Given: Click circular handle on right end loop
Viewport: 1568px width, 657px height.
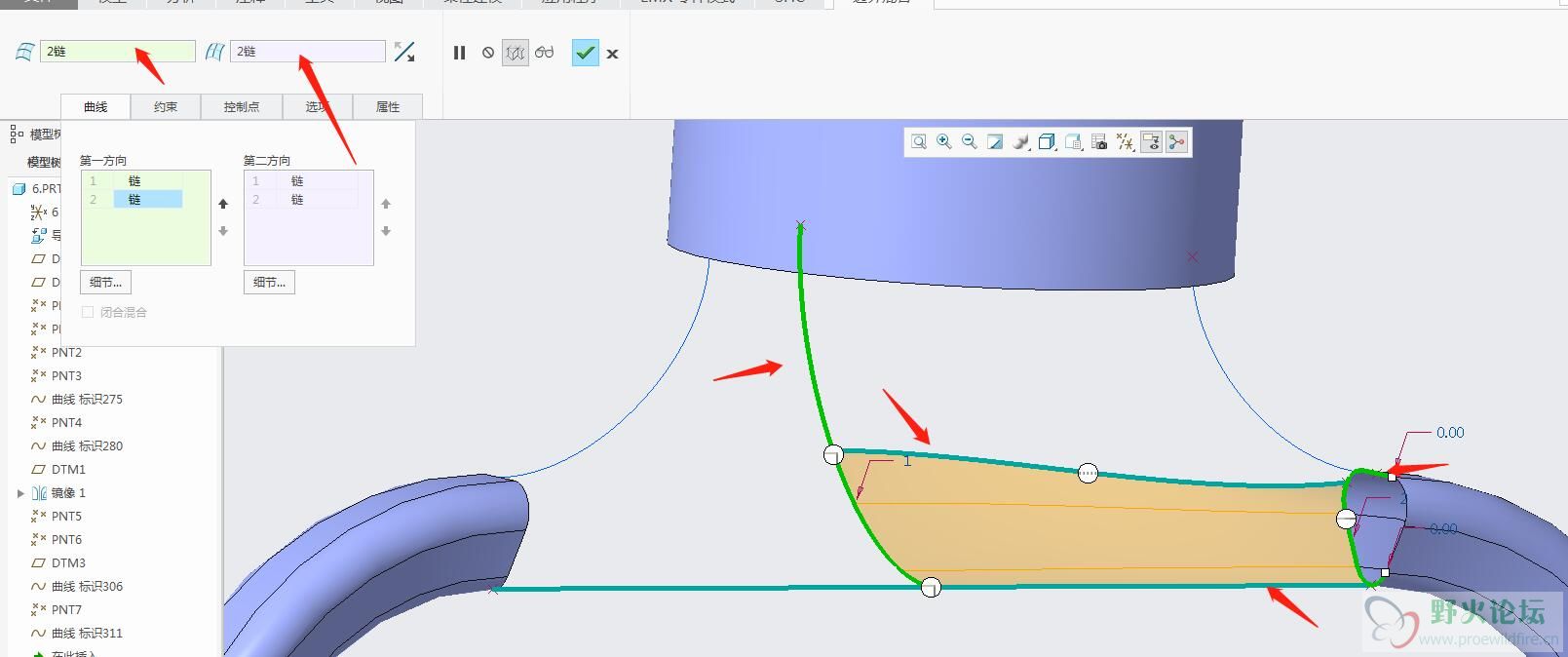Looking at the screenshot, I should 1346,519.
